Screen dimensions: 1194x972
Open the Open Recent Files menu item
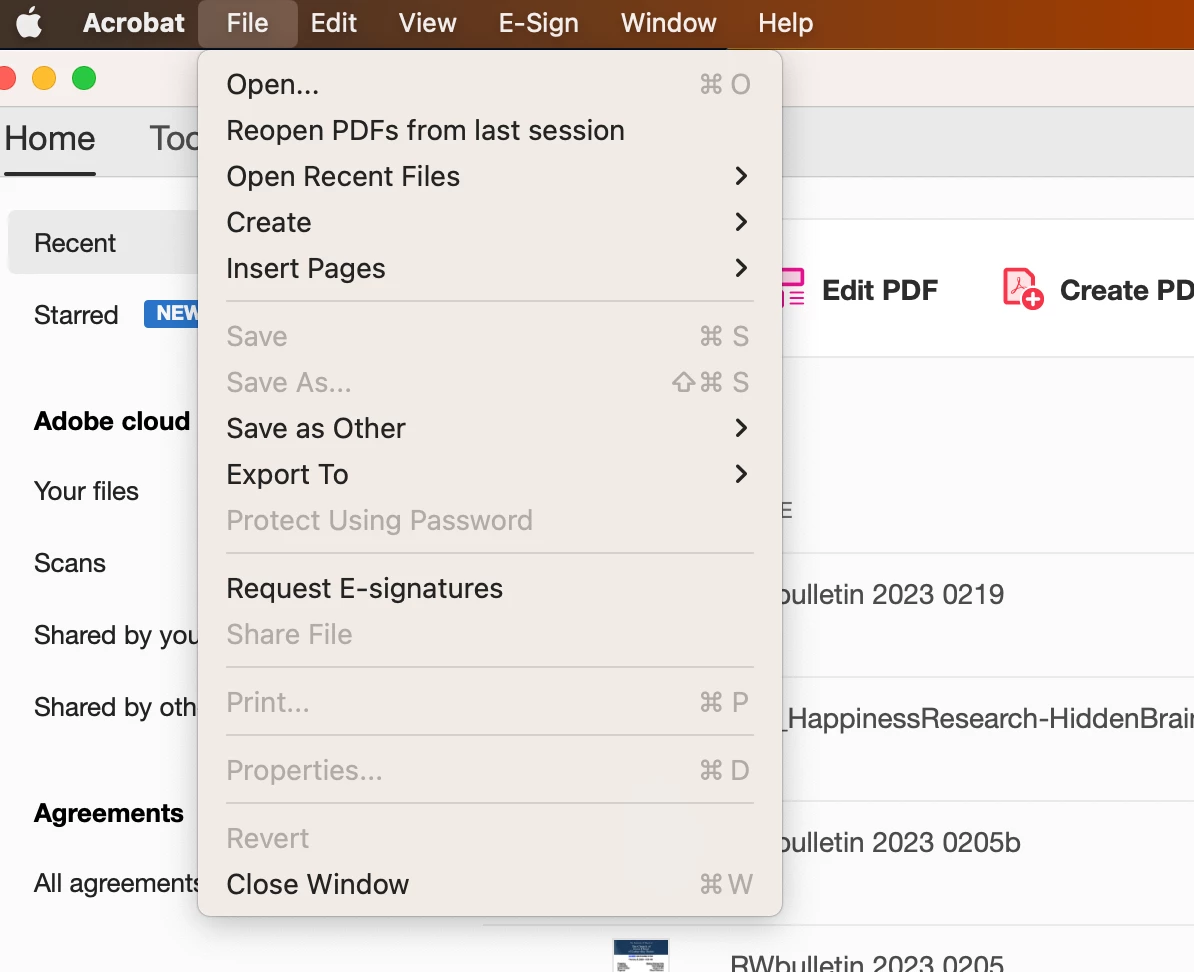489,176
